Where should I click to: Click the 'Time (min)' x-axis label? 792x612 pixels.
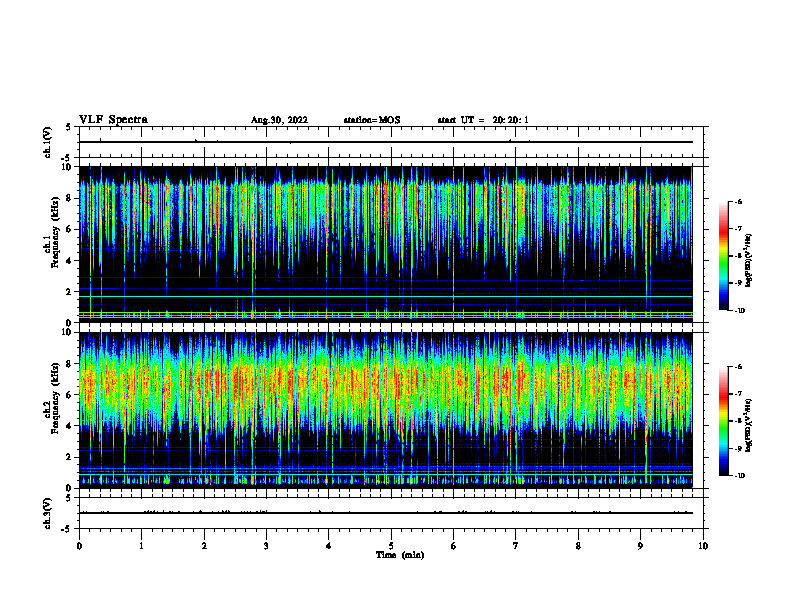pos(400,555)
